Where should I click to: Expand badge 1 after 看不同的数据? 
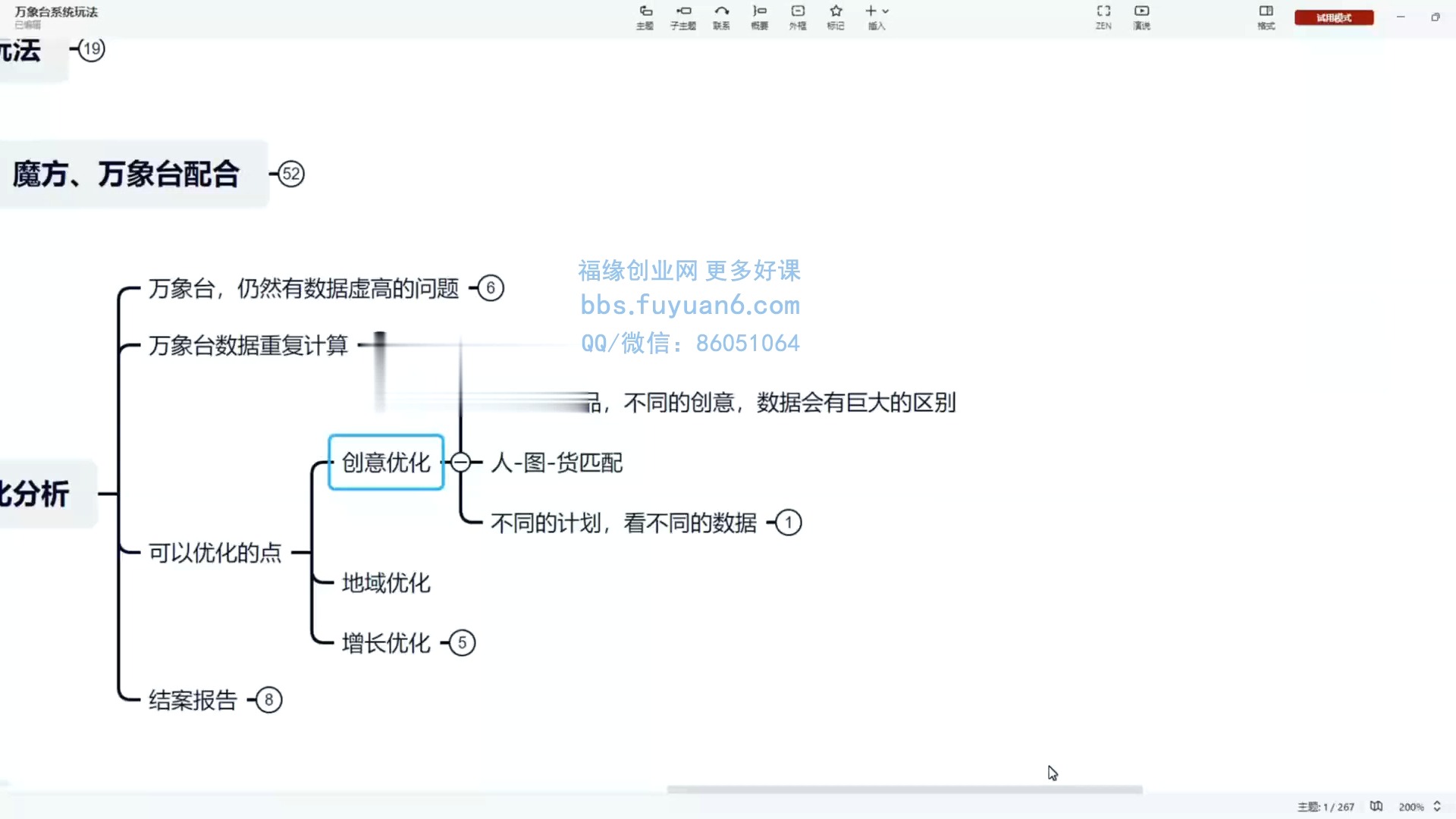point(789,522)
